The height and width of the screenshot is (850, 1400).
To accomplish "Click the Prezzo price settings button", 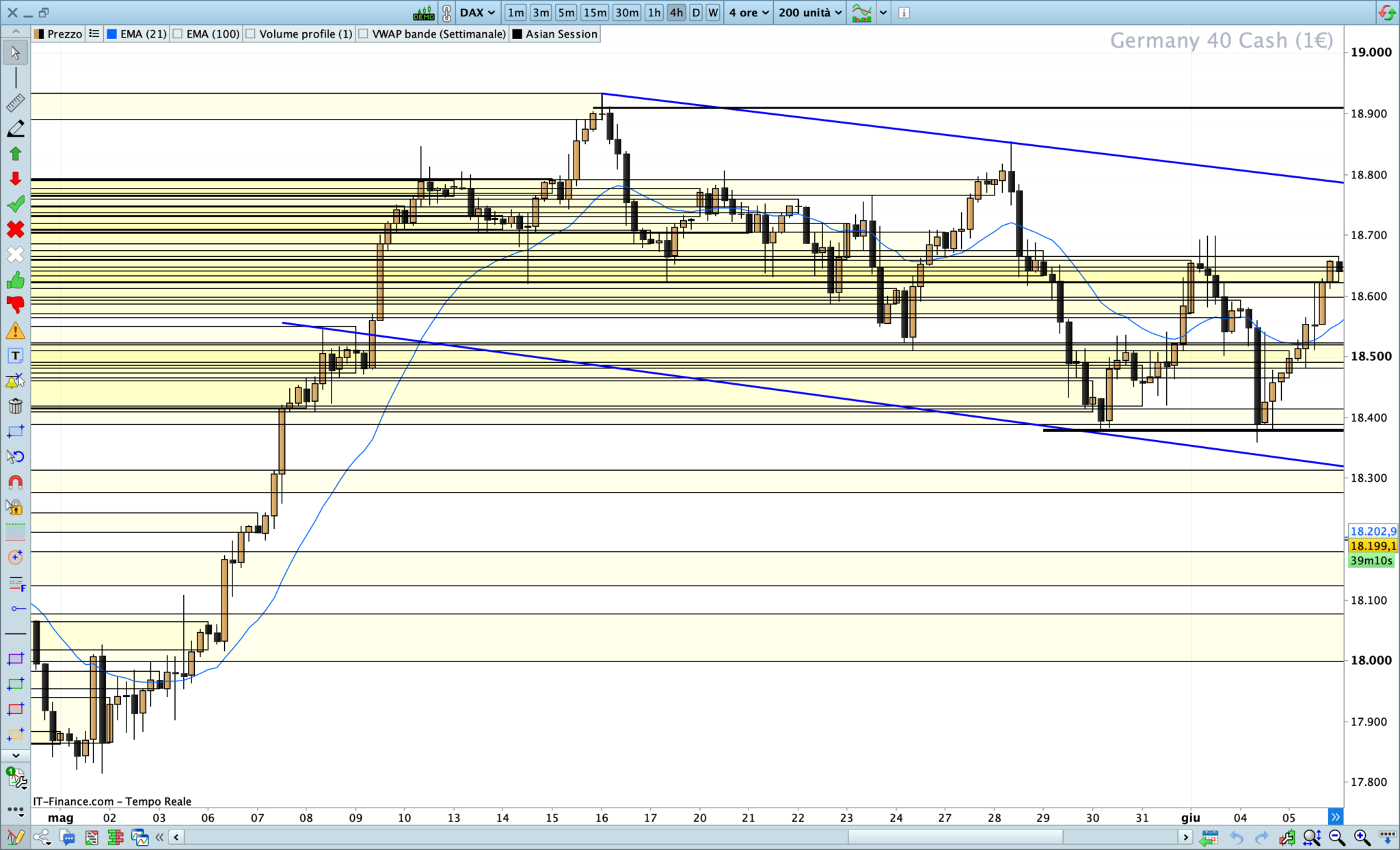I will click(59, 34).
